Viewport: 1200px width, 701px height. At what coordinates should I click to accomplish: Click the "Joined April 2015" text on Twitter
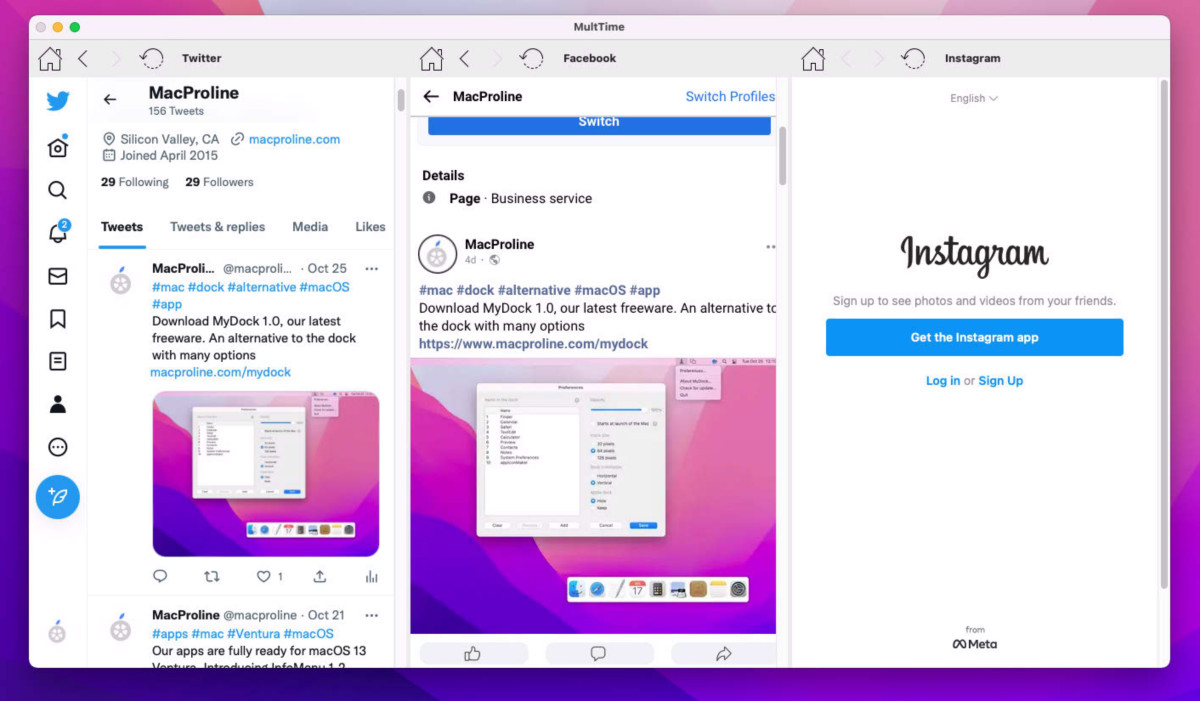click(169, 155)
